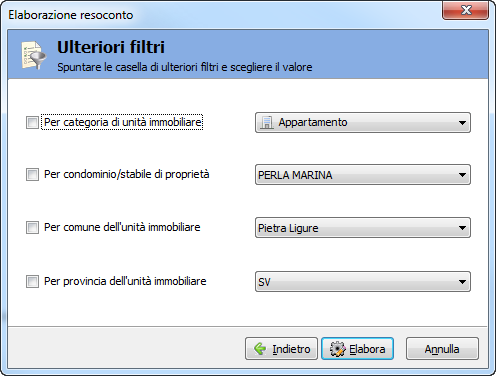This screenshot has height=376, width=496.
Task: Click the Ulteriori filtri heading
Action: 111,47
